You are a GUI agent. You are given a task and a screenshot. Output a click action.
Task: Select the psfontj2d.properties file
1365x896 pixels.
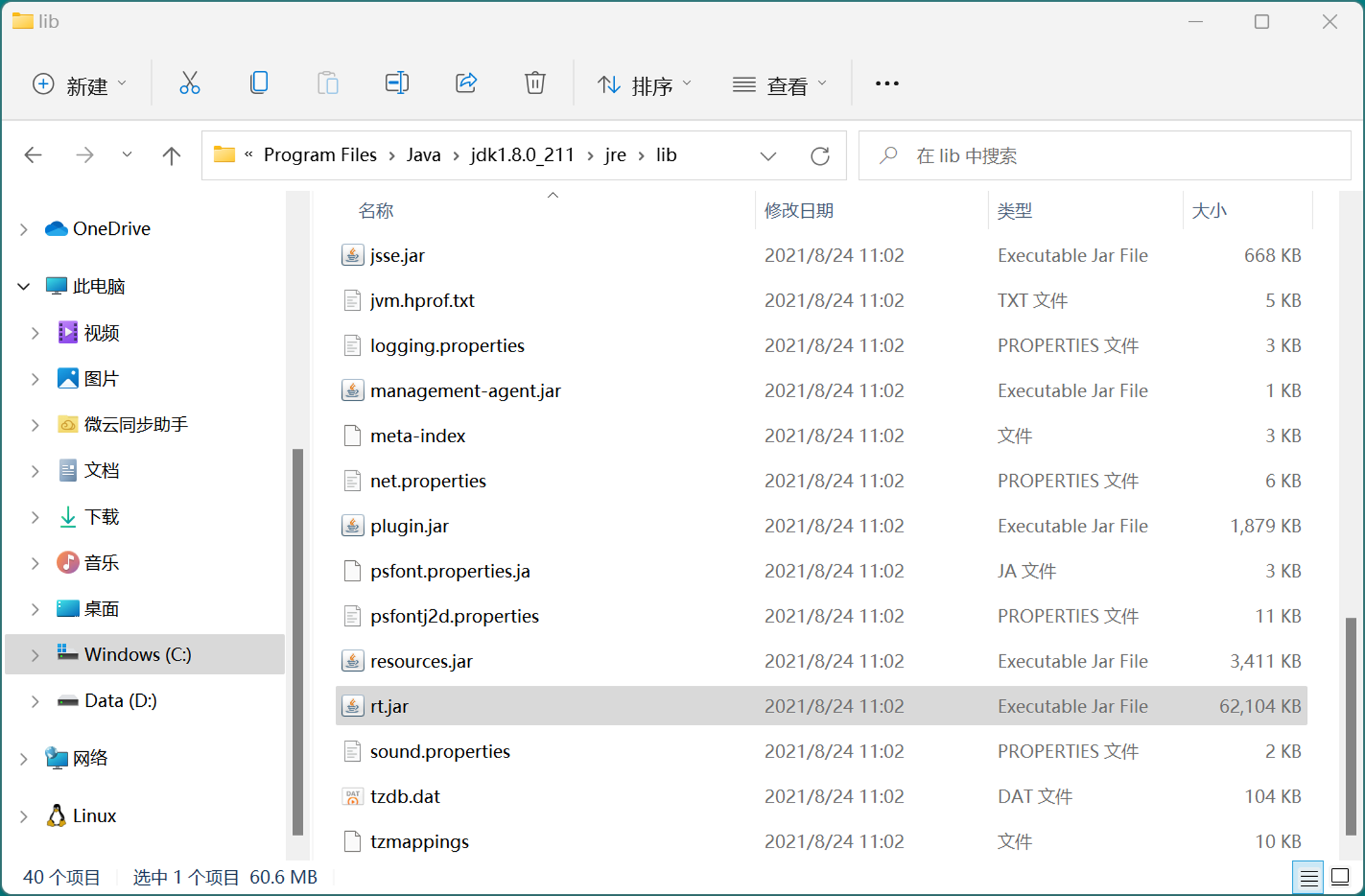coord(455,616)
